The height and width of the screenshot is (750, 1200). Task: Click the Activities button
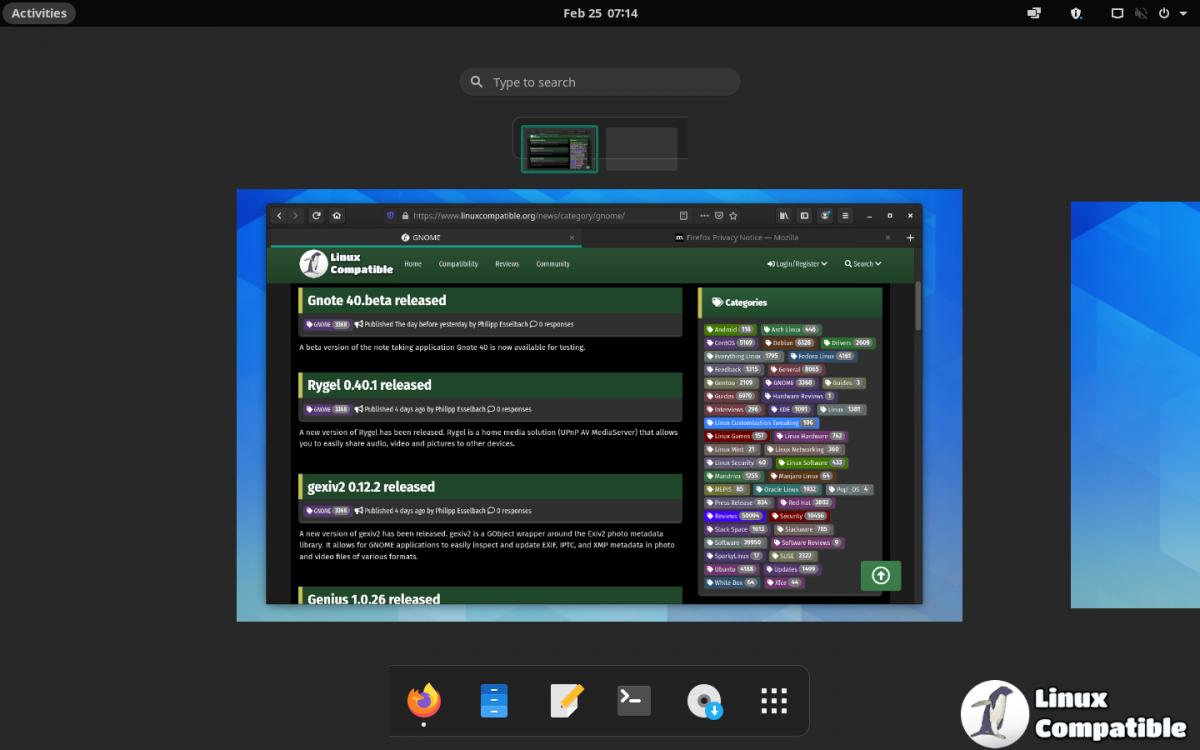[39, 13]
